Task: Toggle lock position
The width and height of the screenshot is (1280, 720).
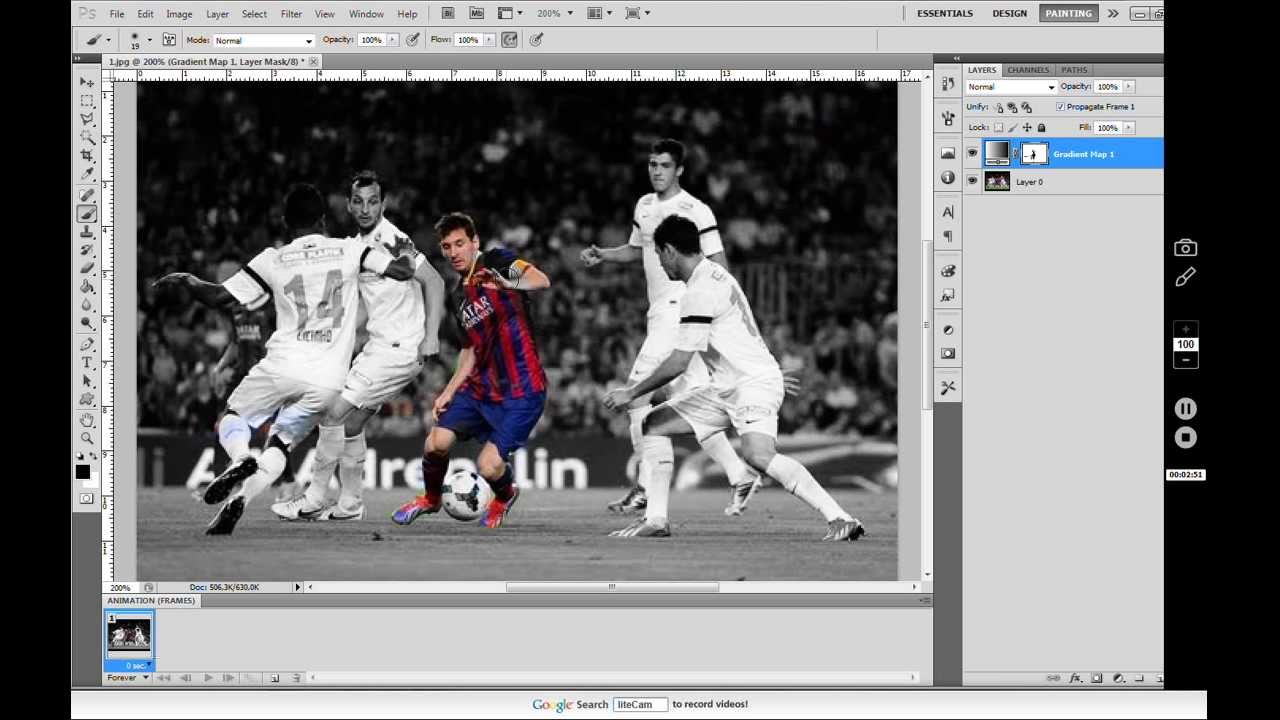Action: (1027, 128)
